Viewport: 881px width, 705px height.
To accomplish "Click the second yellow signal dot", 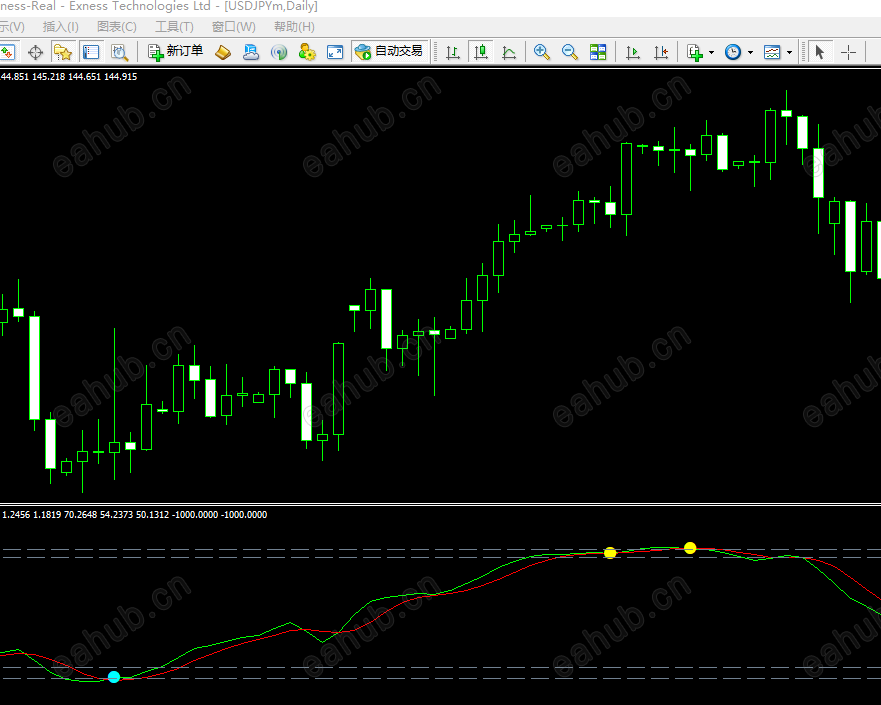I will click(690, 548).
